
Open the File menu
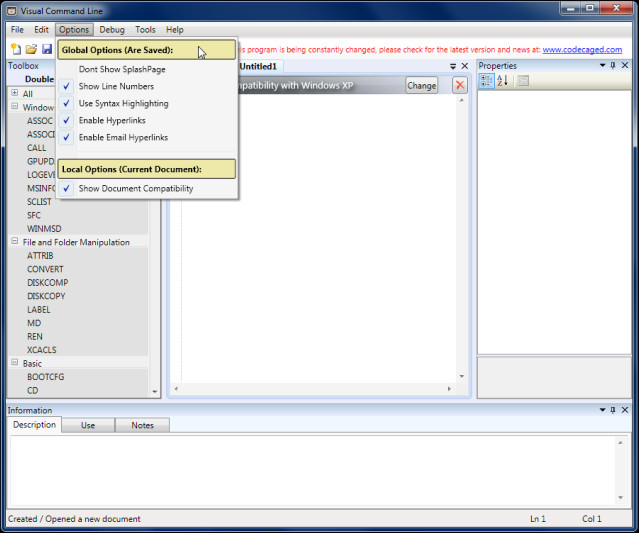coord(17,30)
